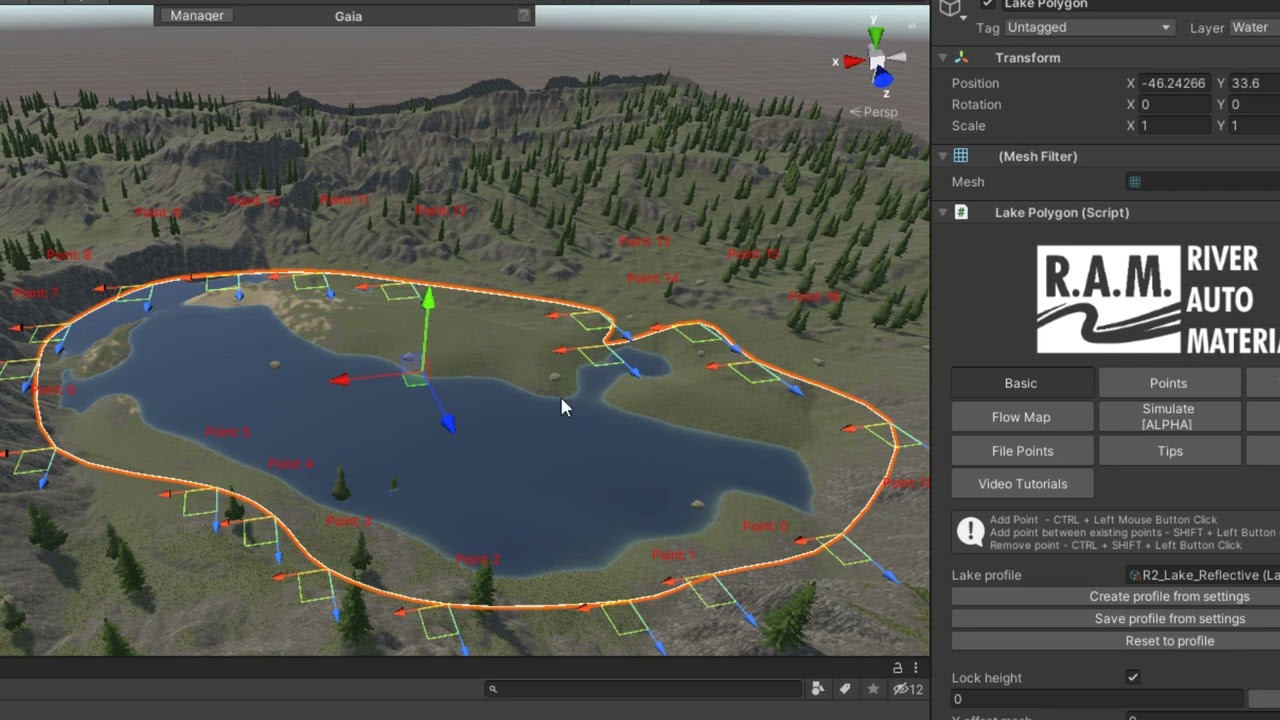Image resolution: width=1280 pixels, height=720 pixels.
Task: Open the Tips tab
Action: [1168, 451]
